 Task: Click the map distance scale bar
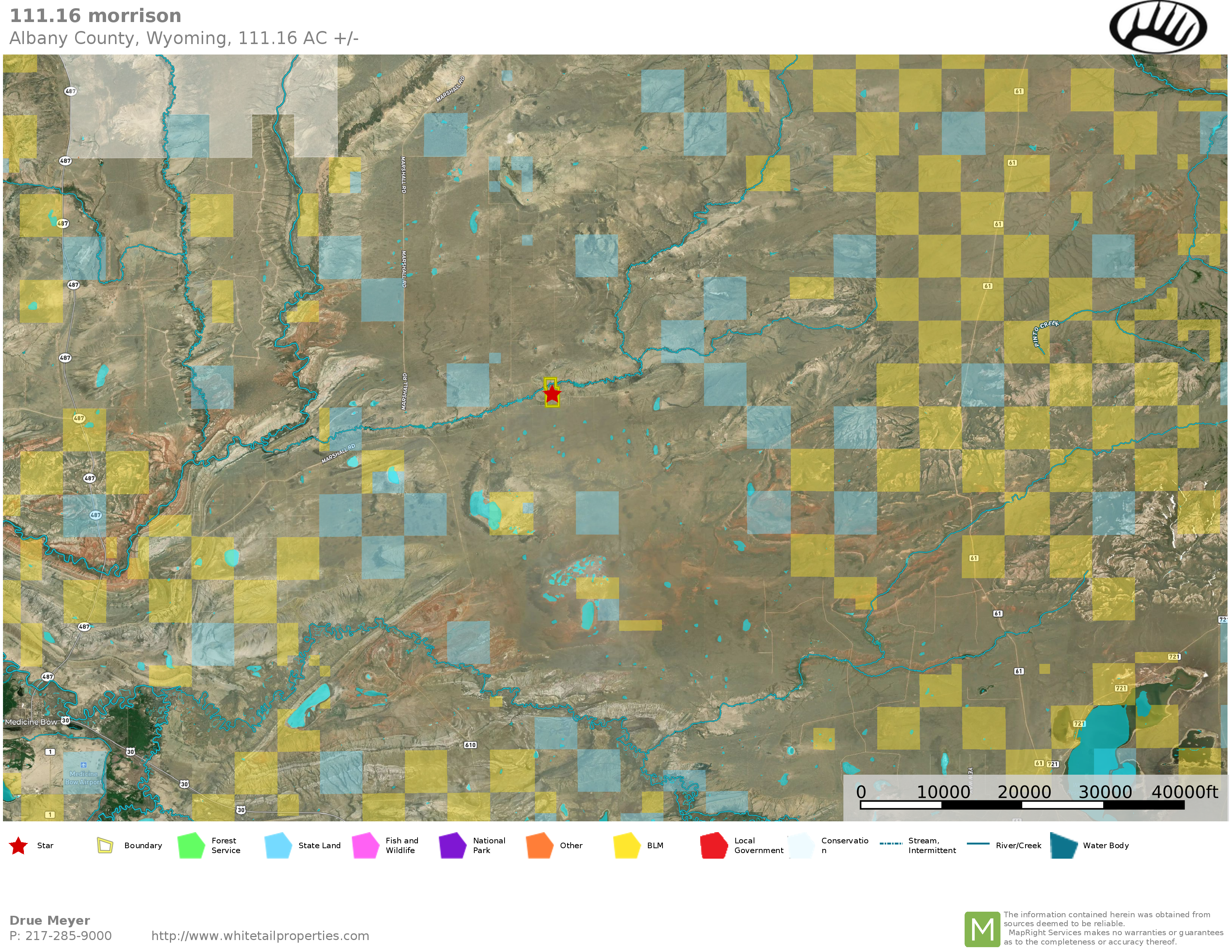tap(1022, 805)
